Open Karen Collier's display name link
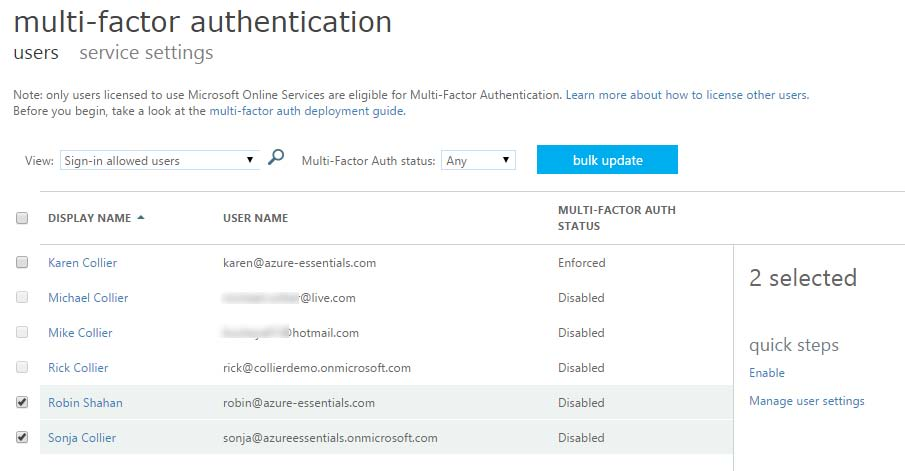The image size is (905, 471). [x=82, y=263]
